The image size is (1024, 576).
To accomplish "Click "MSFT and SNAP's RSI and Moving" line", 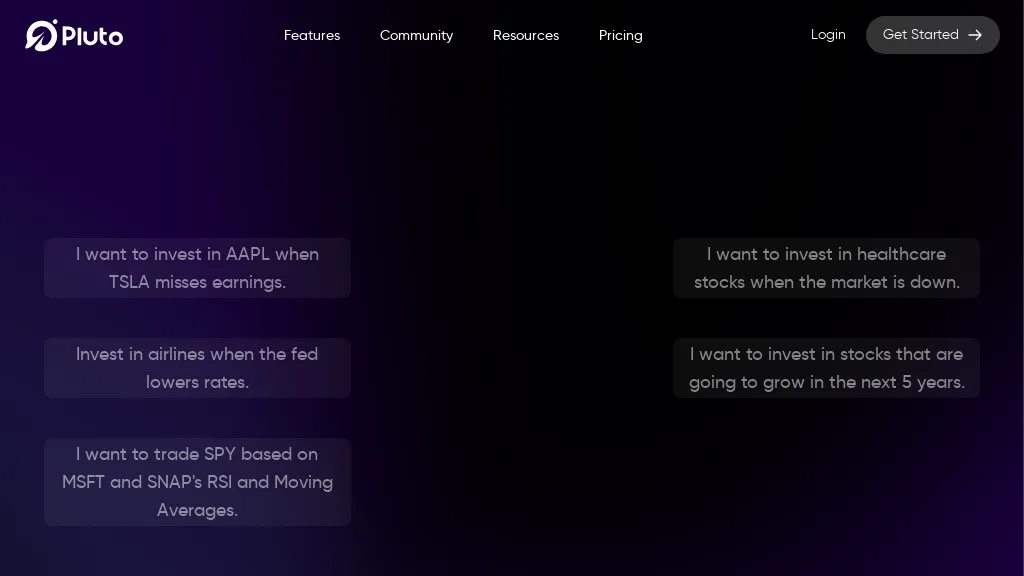I will point(197,483).
